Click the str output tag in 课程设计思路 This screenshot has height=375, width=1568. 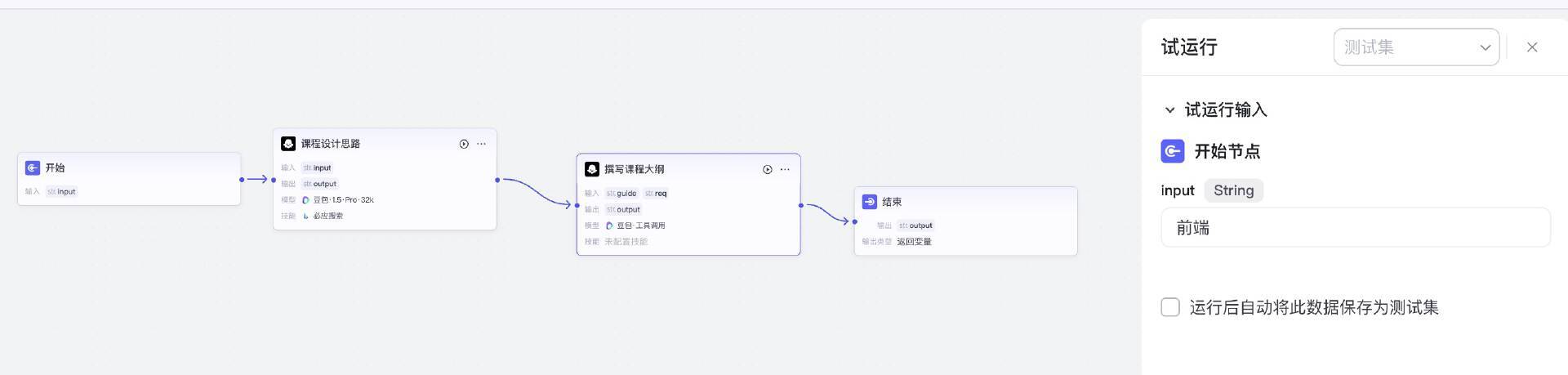click(319, 184)
